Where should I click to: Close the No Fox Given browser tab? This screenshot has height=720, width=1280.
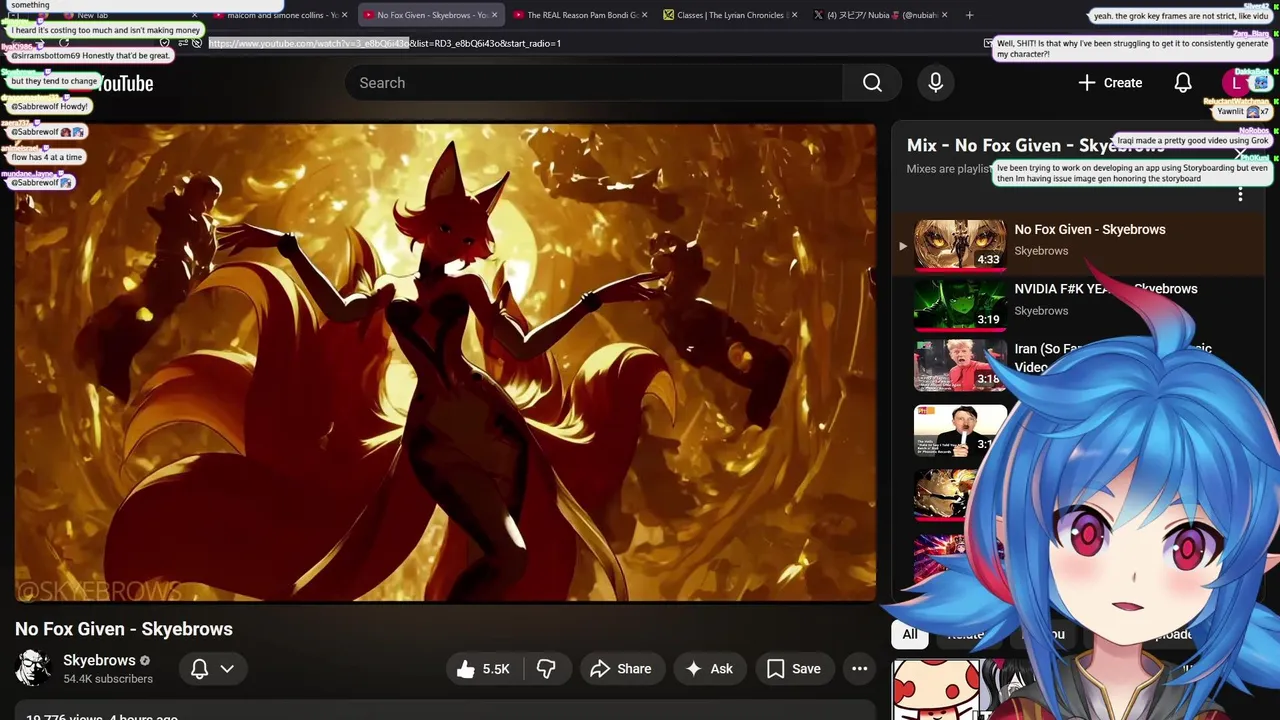click(494, 15)
